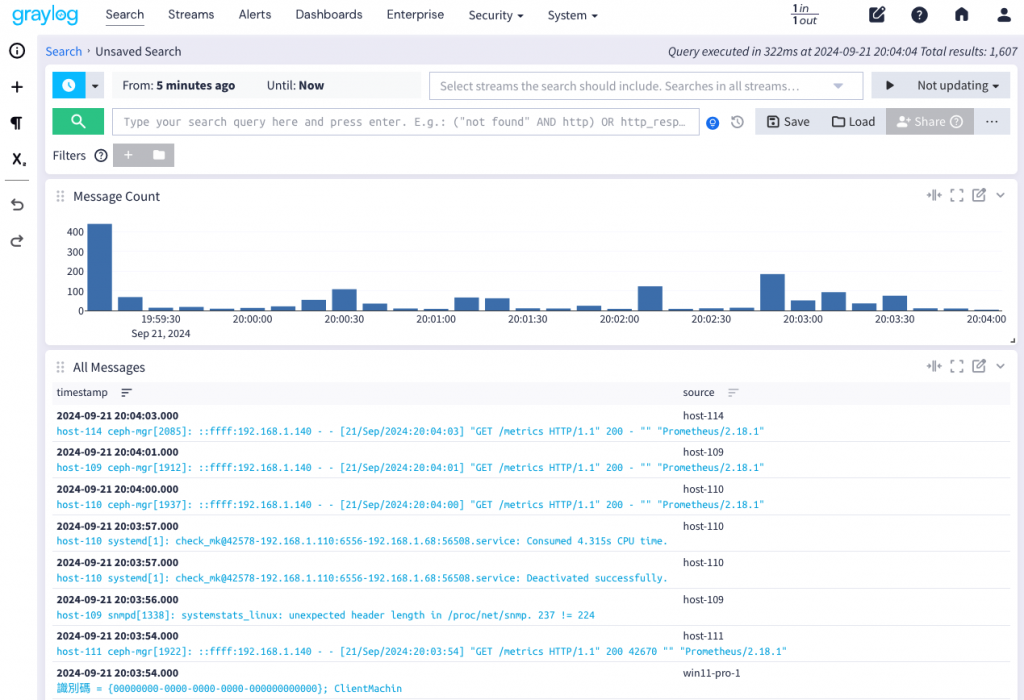
Task: Open the sidebar highlighting paragraph icon
Action: click(17, 123)
